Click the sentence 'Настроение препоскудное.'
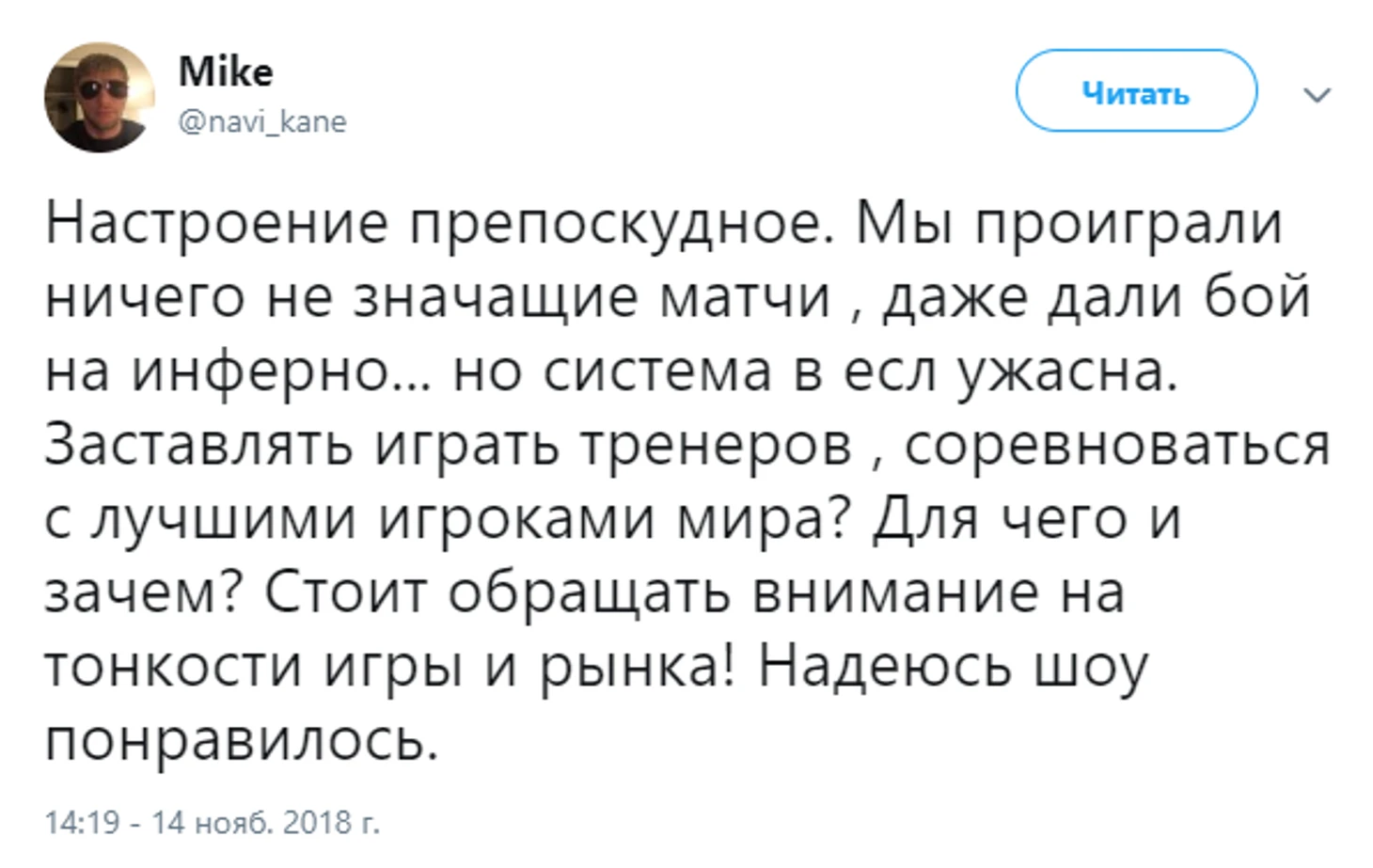 coord(438,225)
